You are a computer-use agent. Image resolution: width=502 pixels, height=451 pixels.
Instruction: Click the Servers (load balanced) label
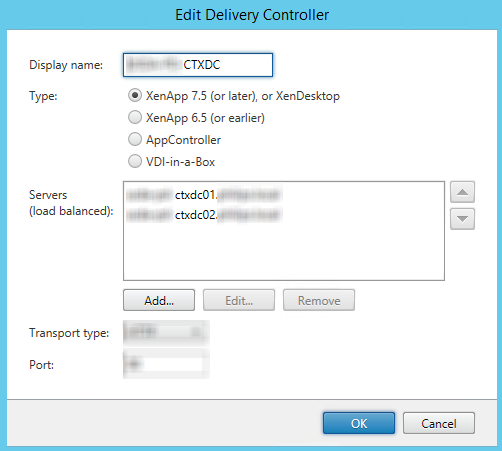tap(71, 203)
